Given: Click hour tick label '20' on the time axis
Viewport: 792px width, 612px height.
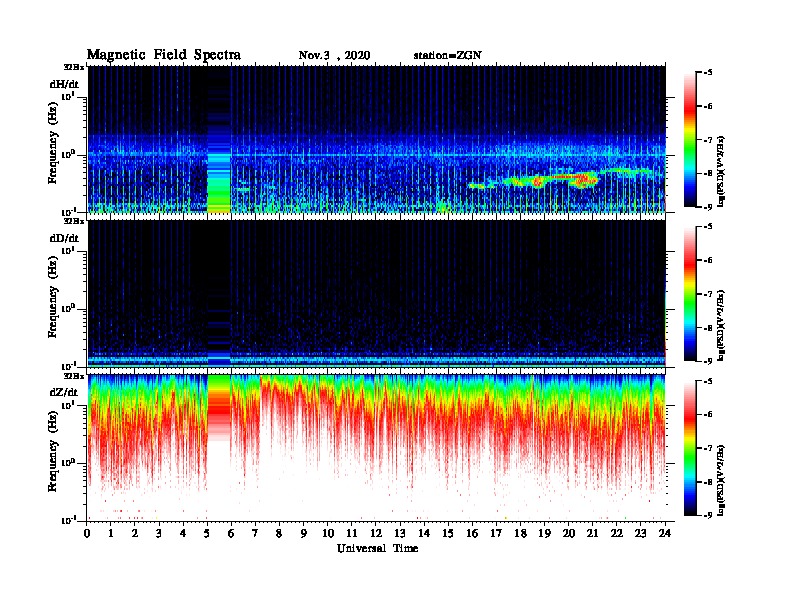Looking at the screenshot, I should point(568,533).
